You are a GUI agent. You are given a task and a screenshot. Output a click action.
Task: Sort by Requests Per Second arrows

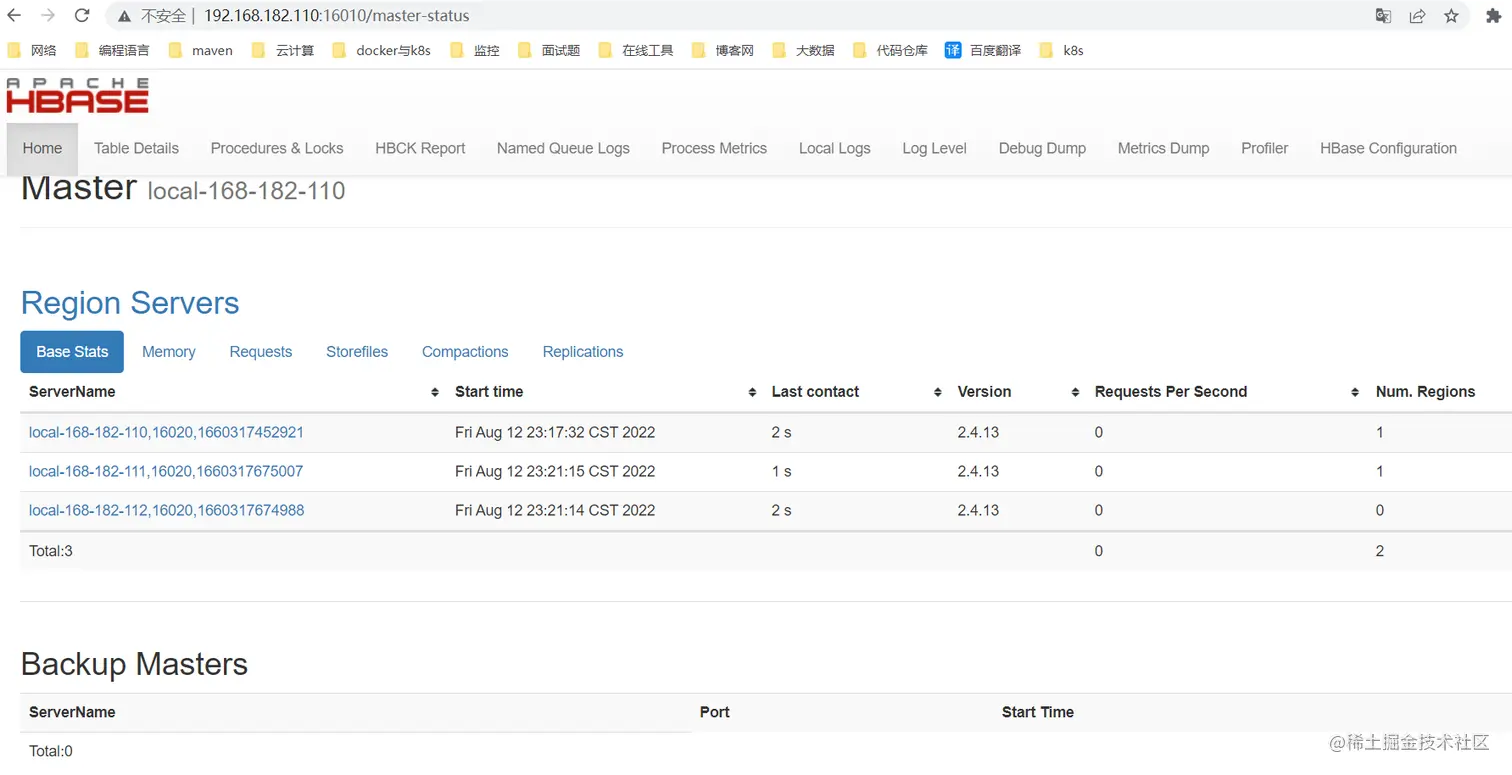click(1355, 392)
